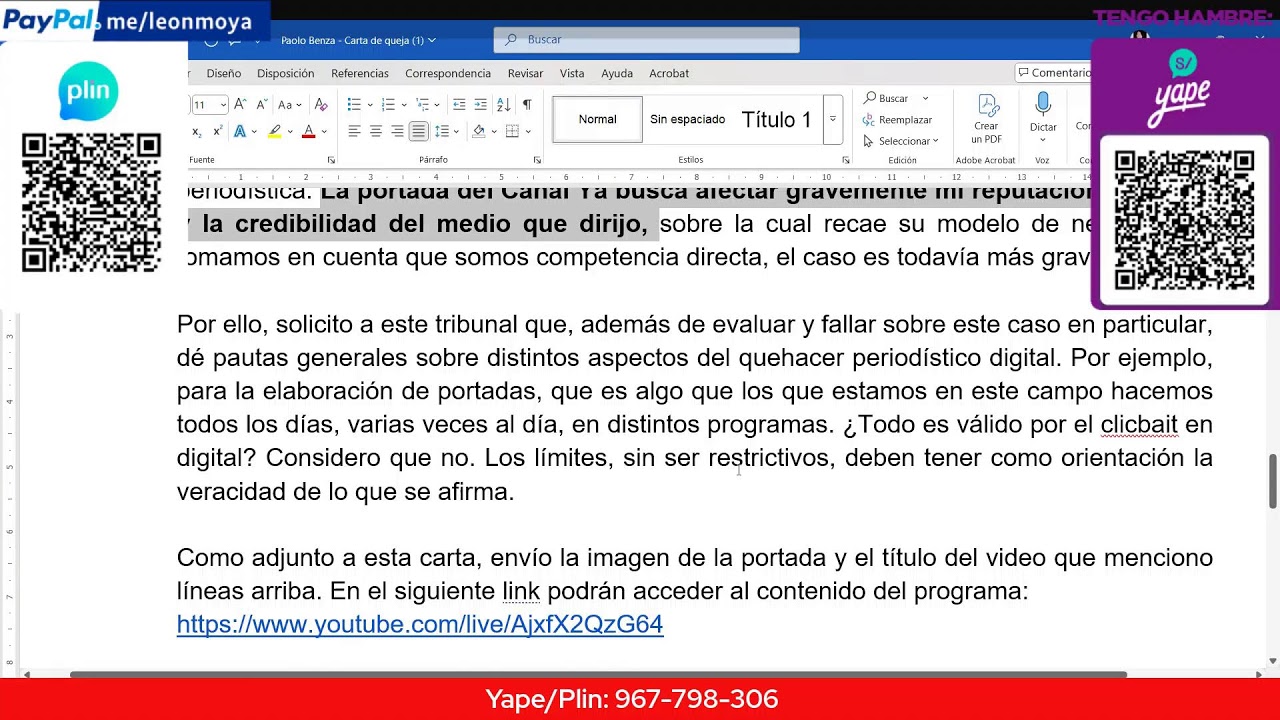Image resolution: width=1280 pixels, height=720 pixels.
Task: Highlight text with the yellow highlighter
Action: 273,132
